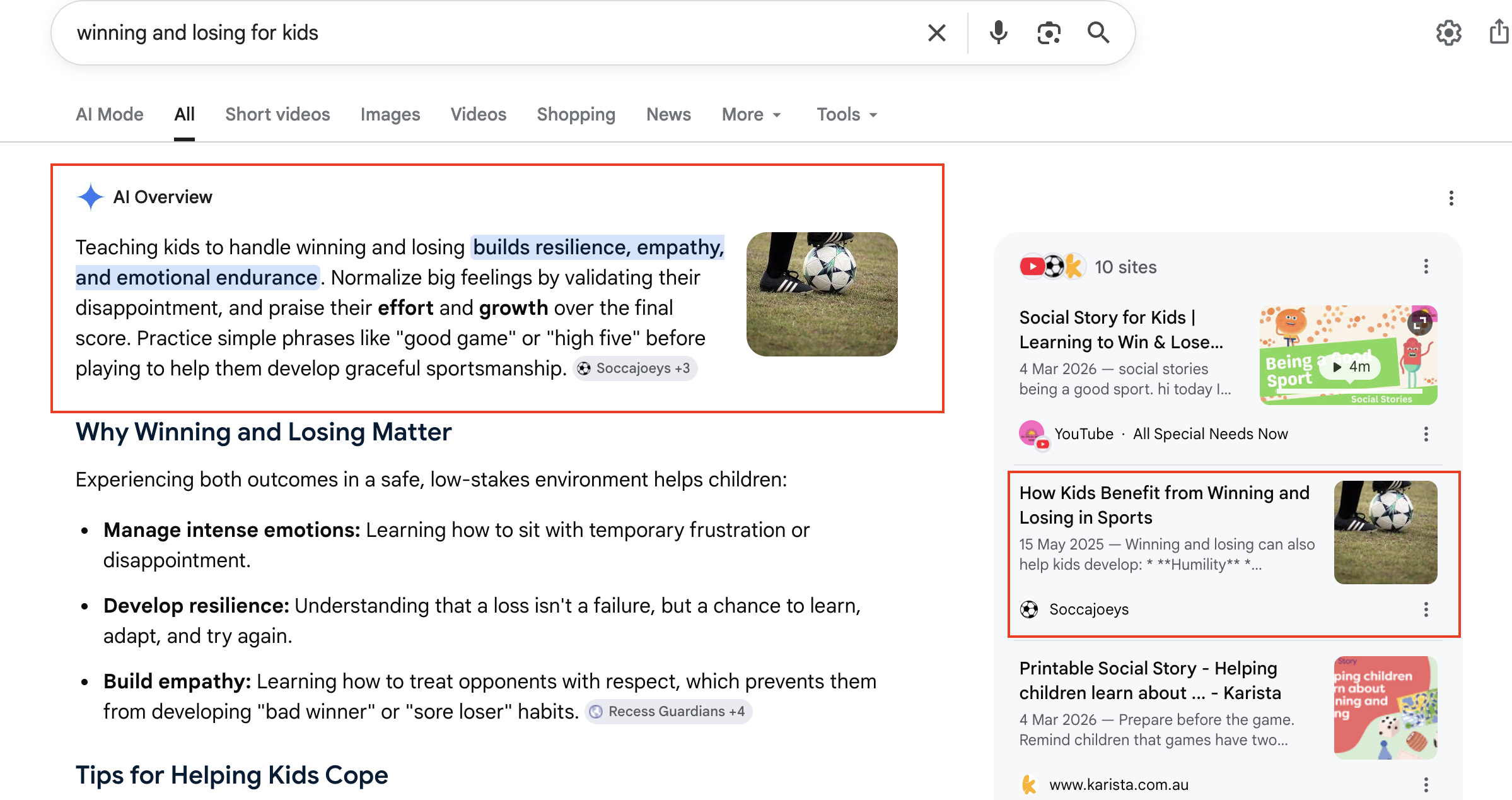Click the Recess Guardians +4 source chip
Viewport: 1512px width, 800px height.
point(668,712)
